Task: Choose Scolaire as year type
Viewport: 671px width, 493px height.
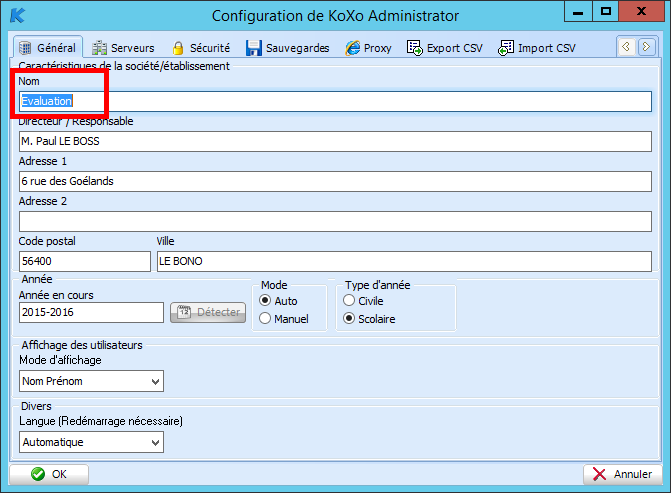Action: pos(349,318)
